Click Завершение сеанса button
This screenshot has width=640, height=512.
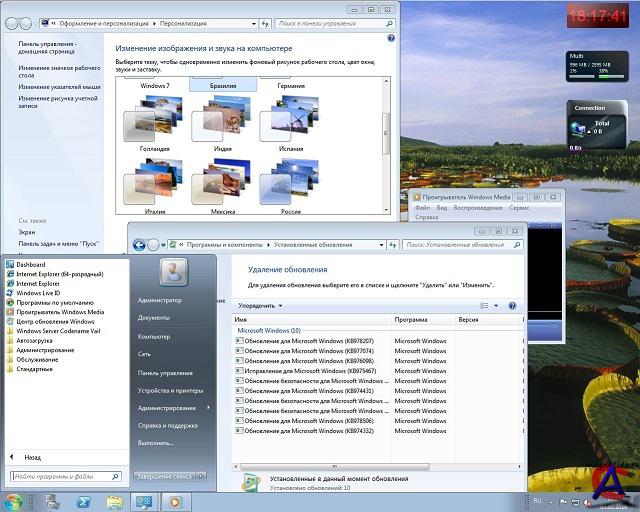click(165, 476)
